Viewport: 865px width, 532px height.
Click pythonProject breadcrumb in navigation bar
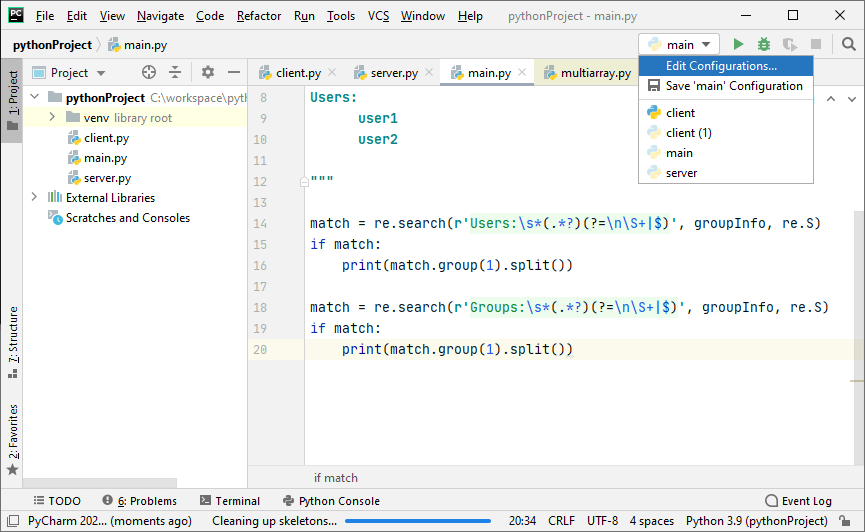52,45
